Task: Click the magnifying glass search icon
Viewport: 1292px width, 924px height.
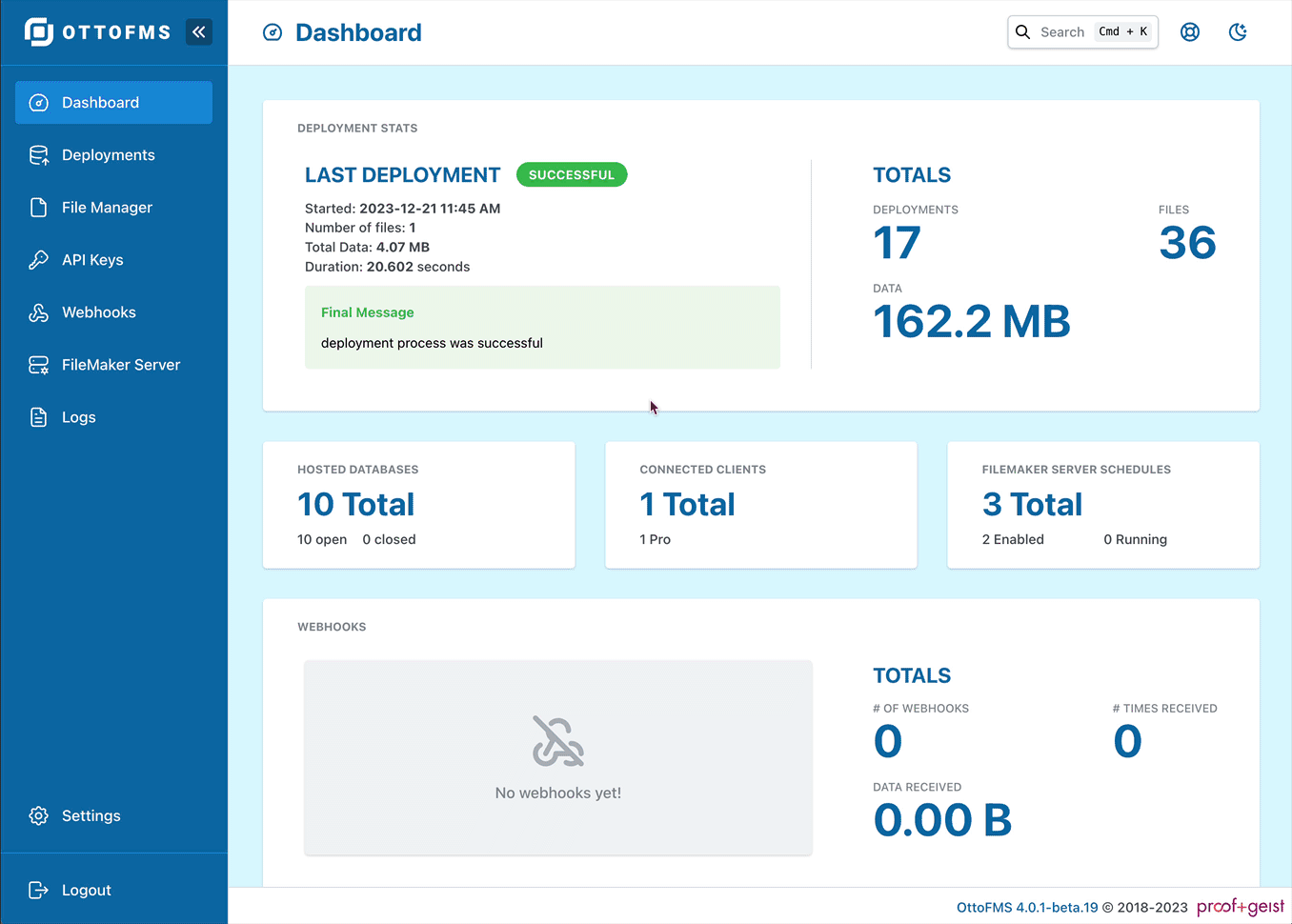Action: [1023, 32]
